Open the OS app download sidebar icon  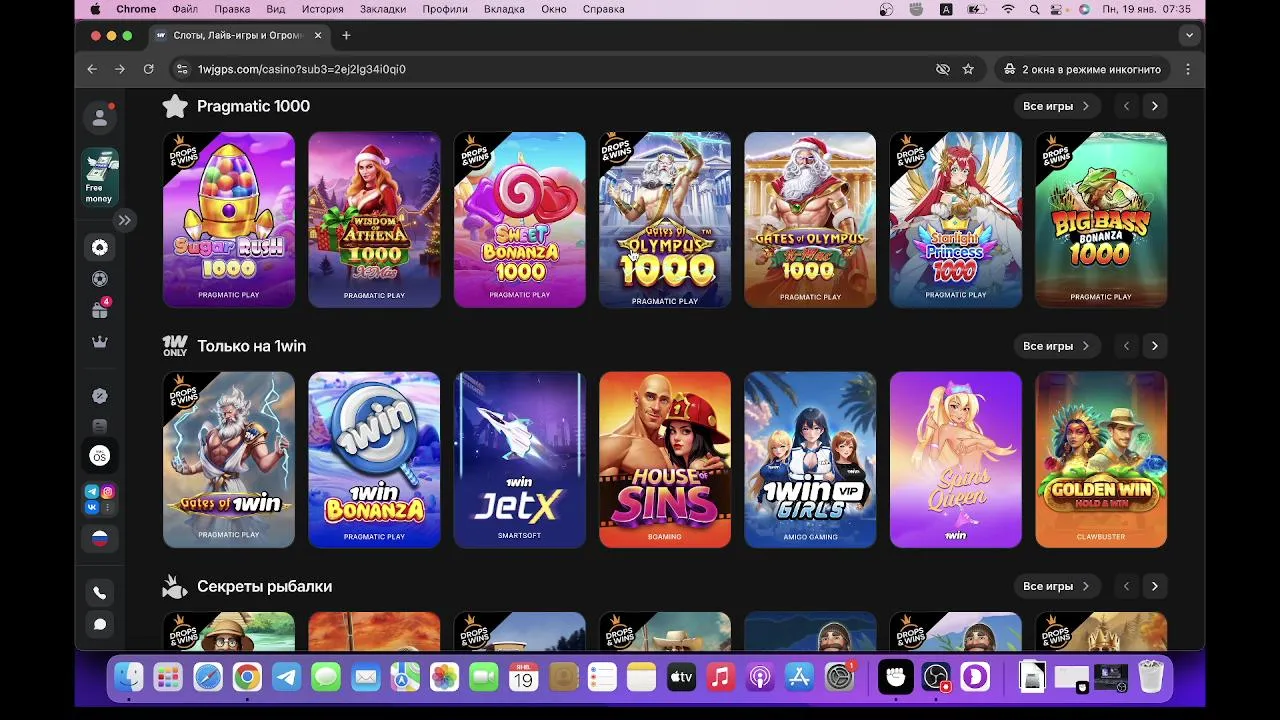point(100,456)
